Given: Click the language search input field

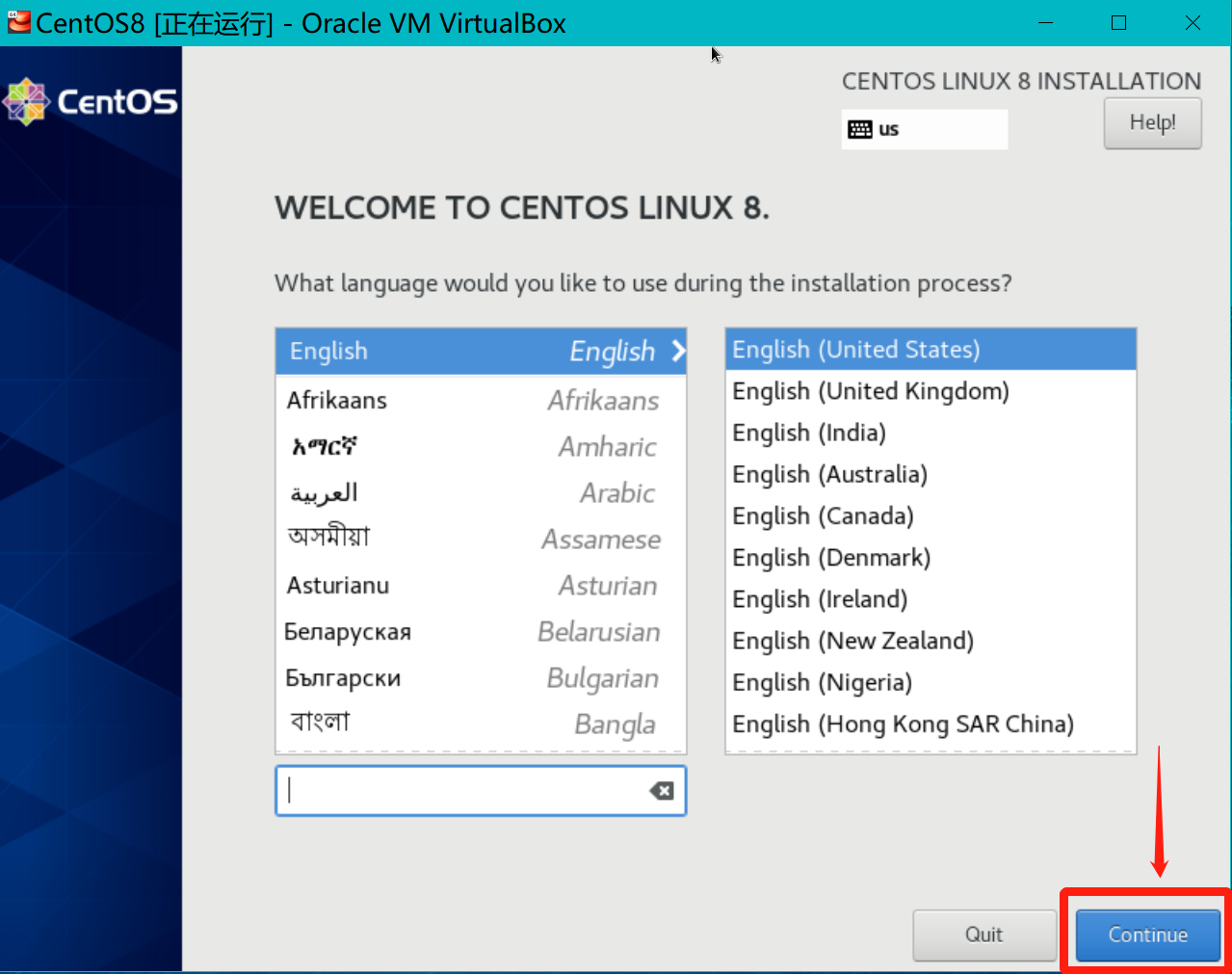Looking at the screenshot, I should coord(481,791).
